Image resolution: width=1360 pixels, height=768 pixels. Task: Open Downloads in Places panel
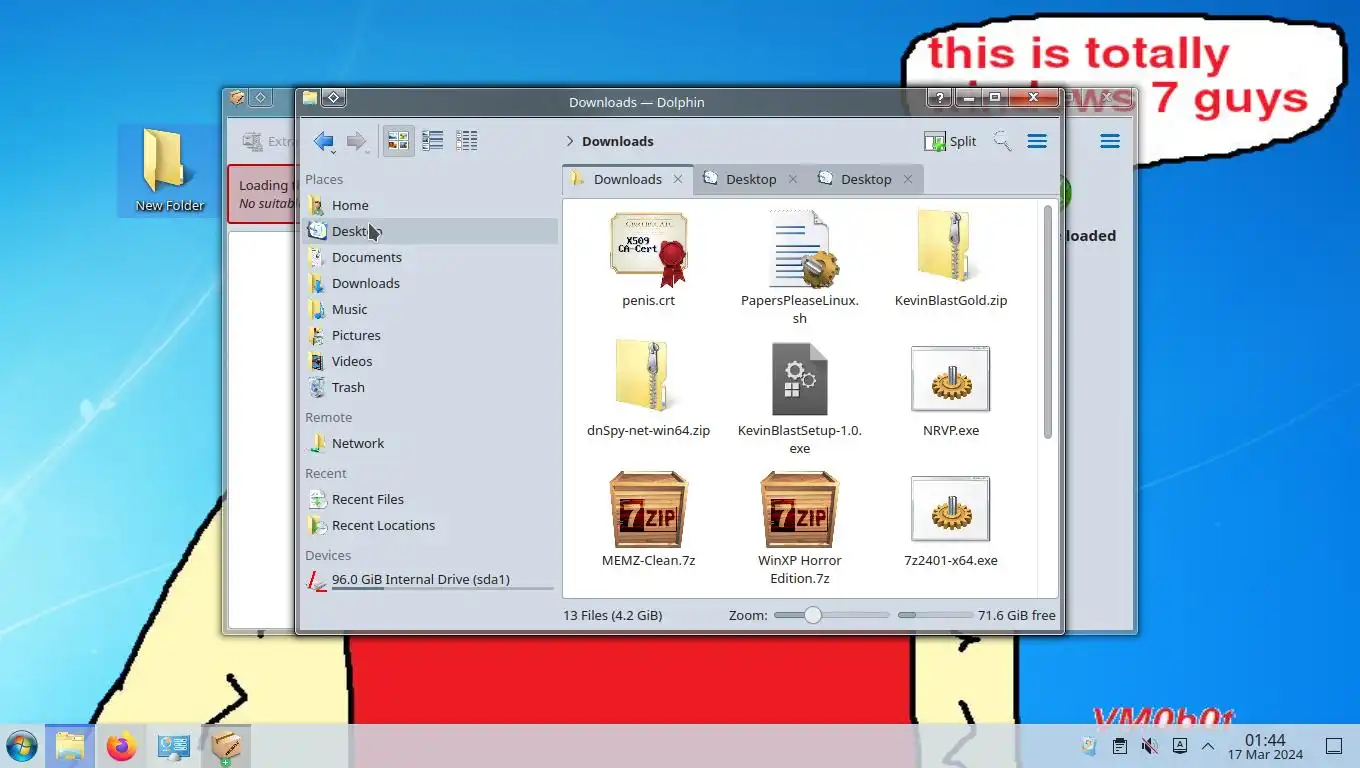[430, 283]
